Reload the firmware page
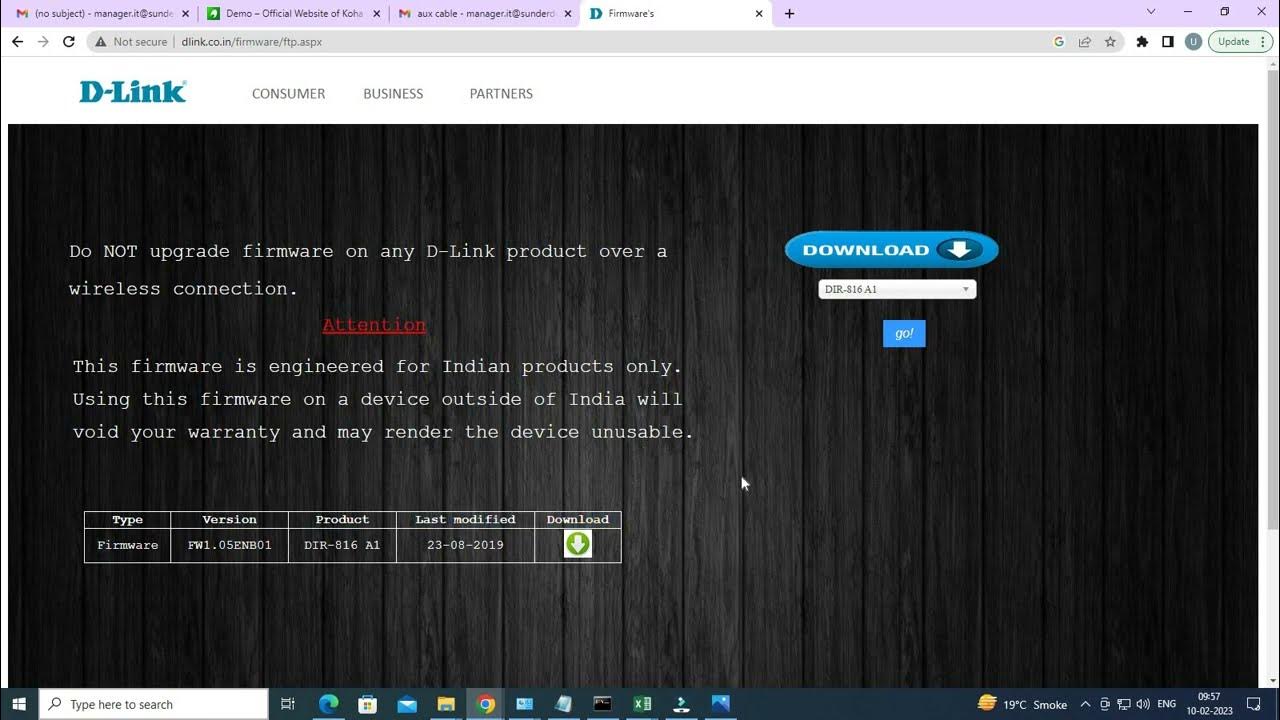The width and height of the screenshot is (1280, 720). coord(68,42)
